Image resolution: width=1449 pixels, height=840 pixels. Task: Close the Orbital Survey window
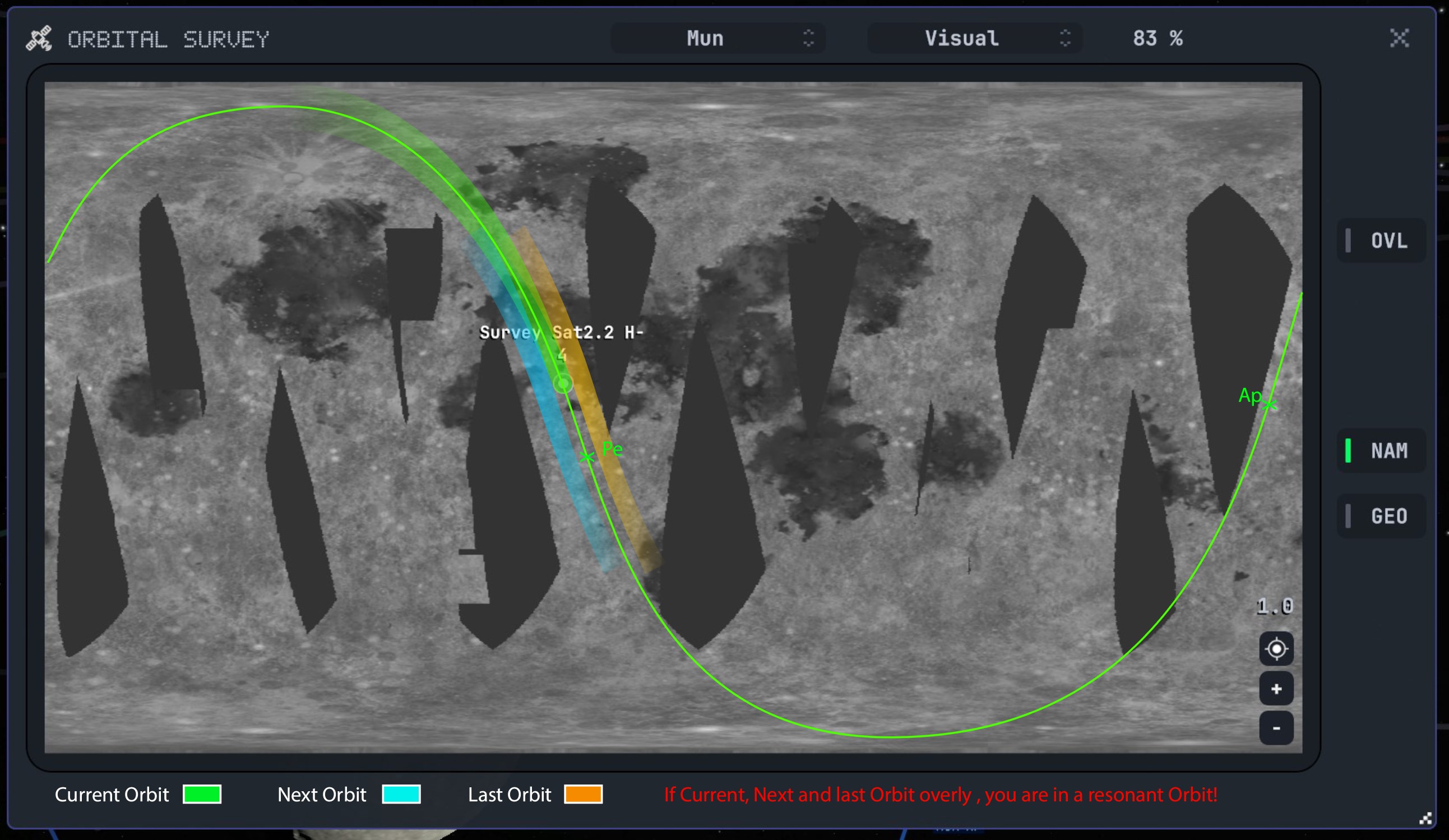[1400, 39]
